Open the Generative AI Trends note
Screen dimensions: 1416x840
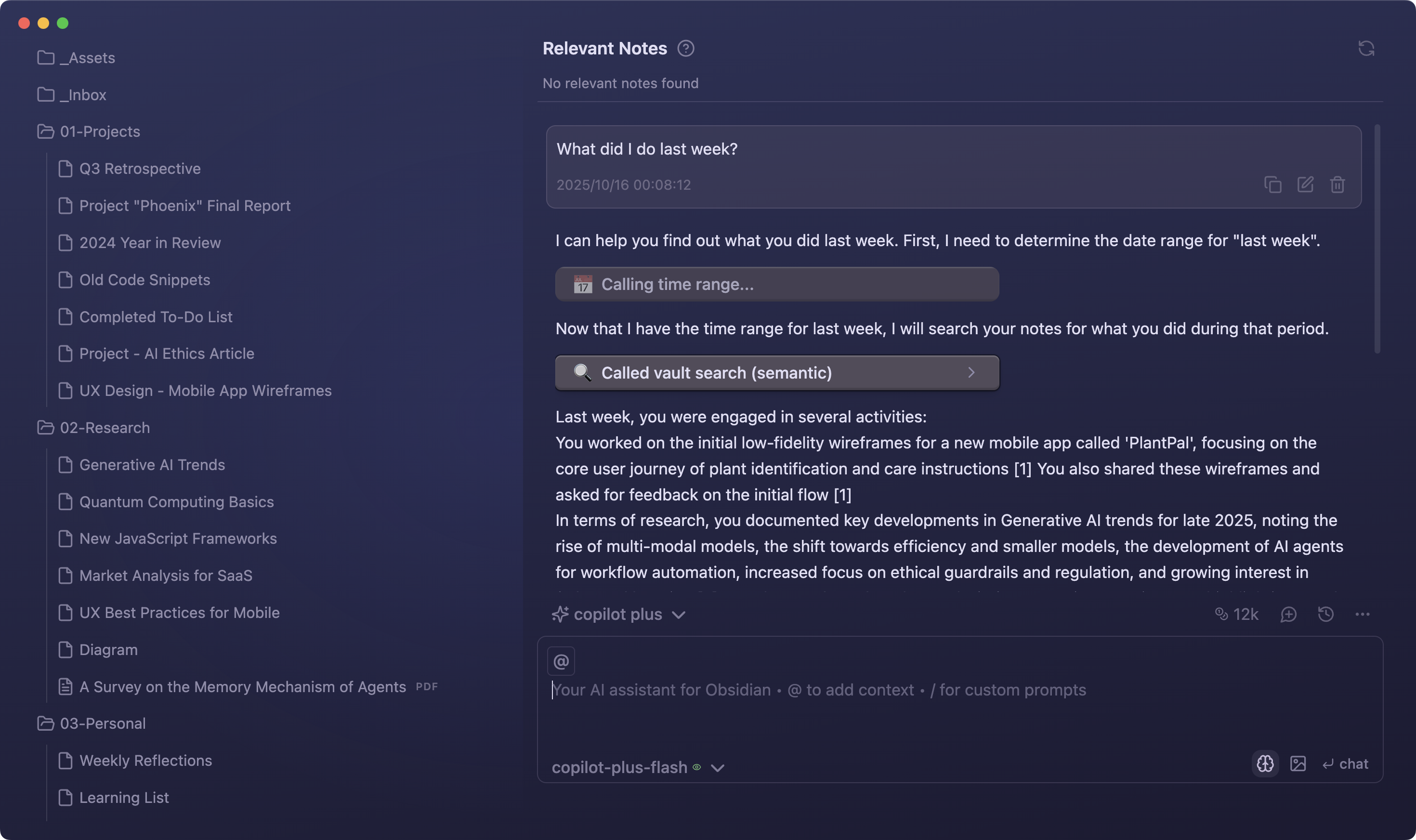tap(152, 465)
